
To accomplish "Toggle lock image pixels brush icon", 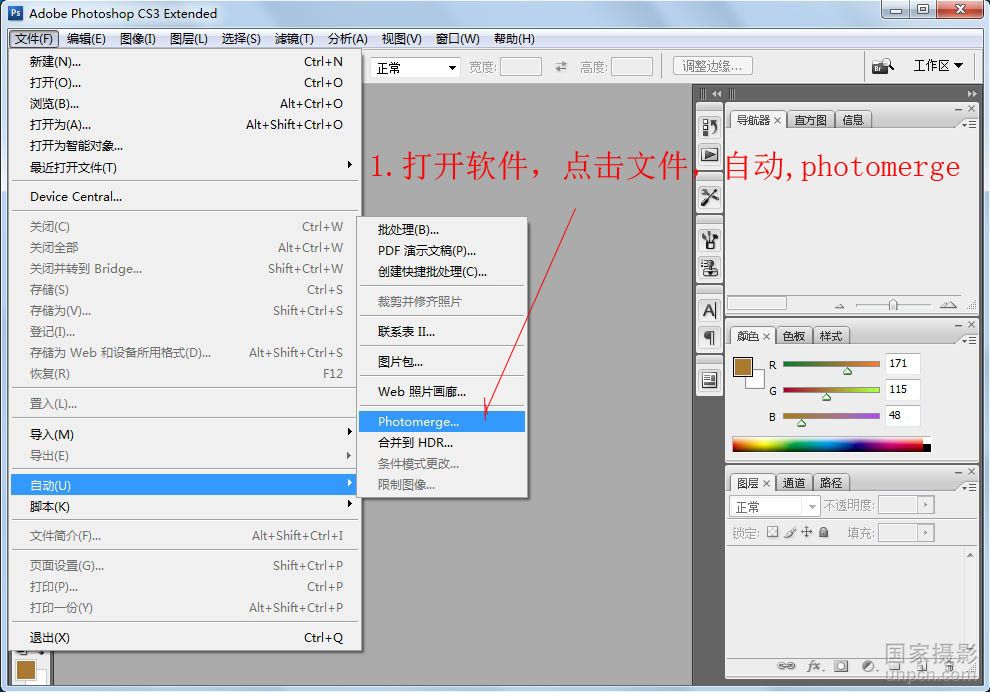I will (x=789, y=533).
